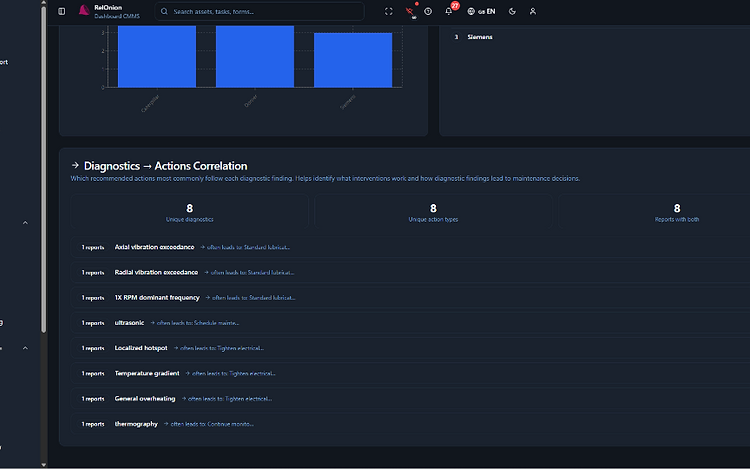Click the RelOnion logo
750x469 pixels.
(84, 11)
